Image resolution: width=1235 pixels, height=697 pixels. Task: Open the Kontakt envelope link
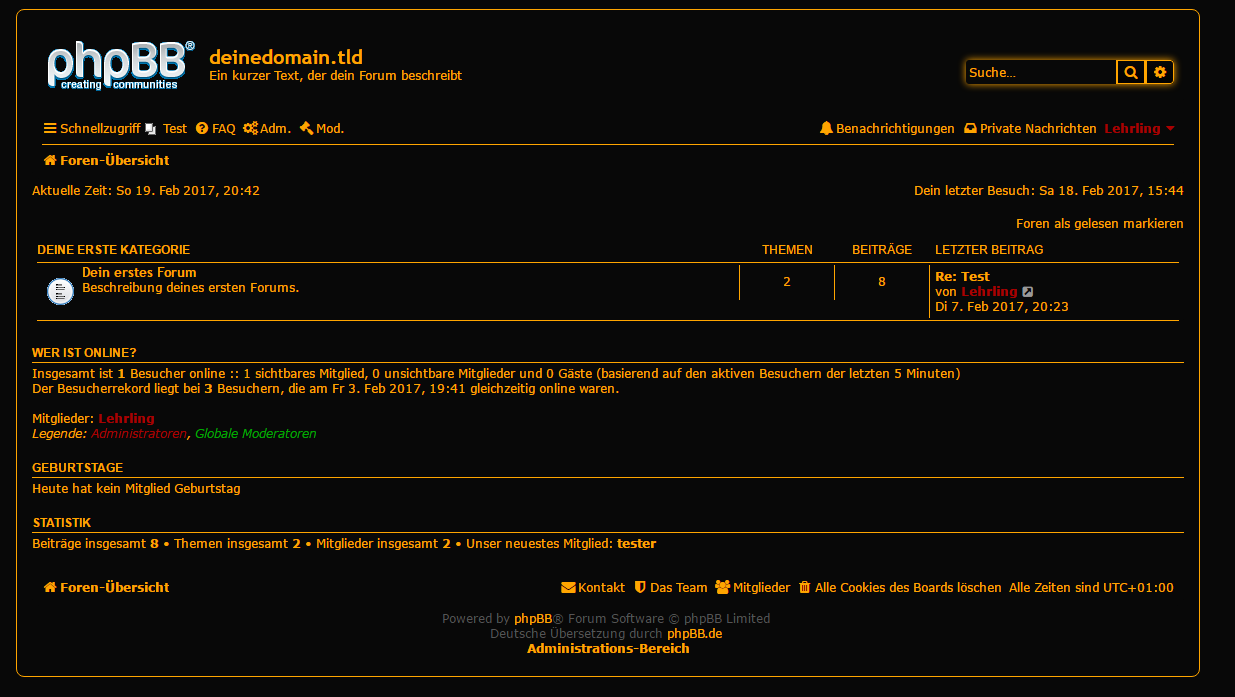593,588
